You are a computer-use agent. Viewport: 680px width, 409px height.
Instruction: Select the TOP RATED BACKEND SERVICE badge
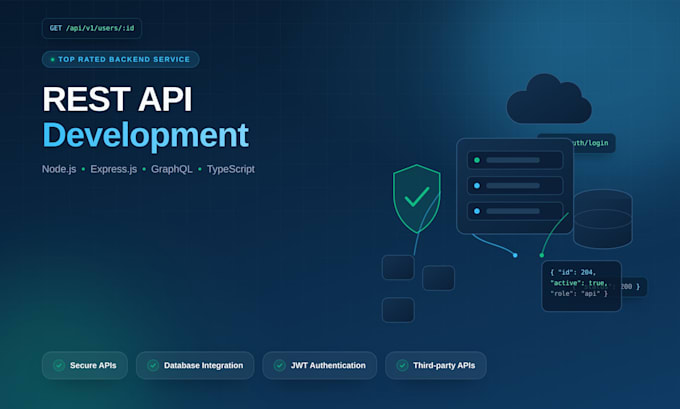[x=121, y=59]
